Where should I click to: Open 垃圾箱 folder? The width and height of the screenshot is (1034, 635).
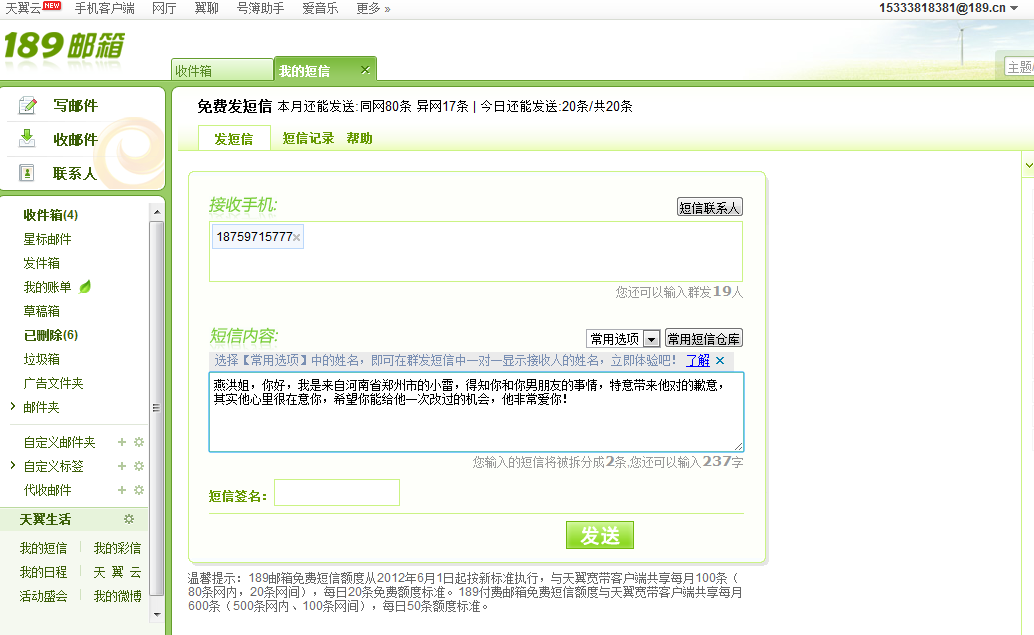(42, 359)
